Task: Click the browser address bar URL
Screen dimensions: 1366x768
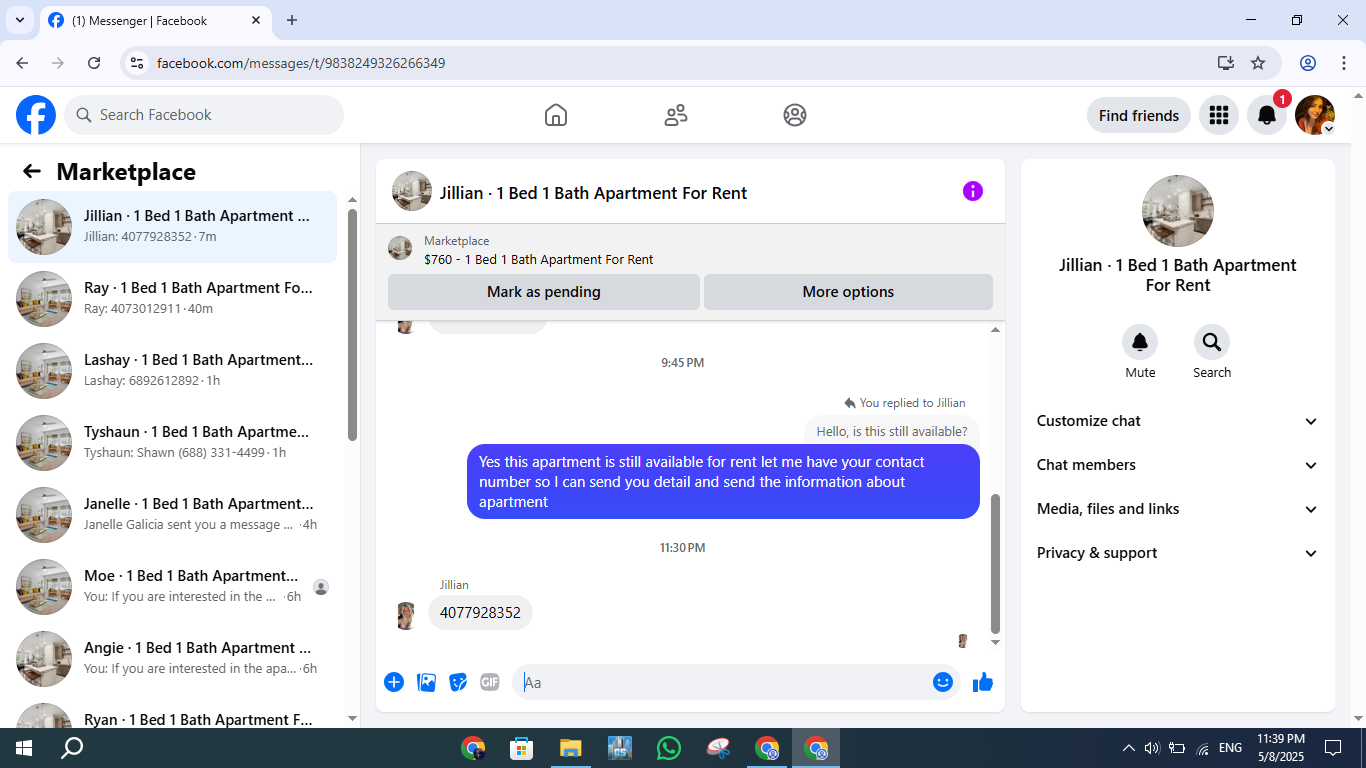Action: click(301, 63)
